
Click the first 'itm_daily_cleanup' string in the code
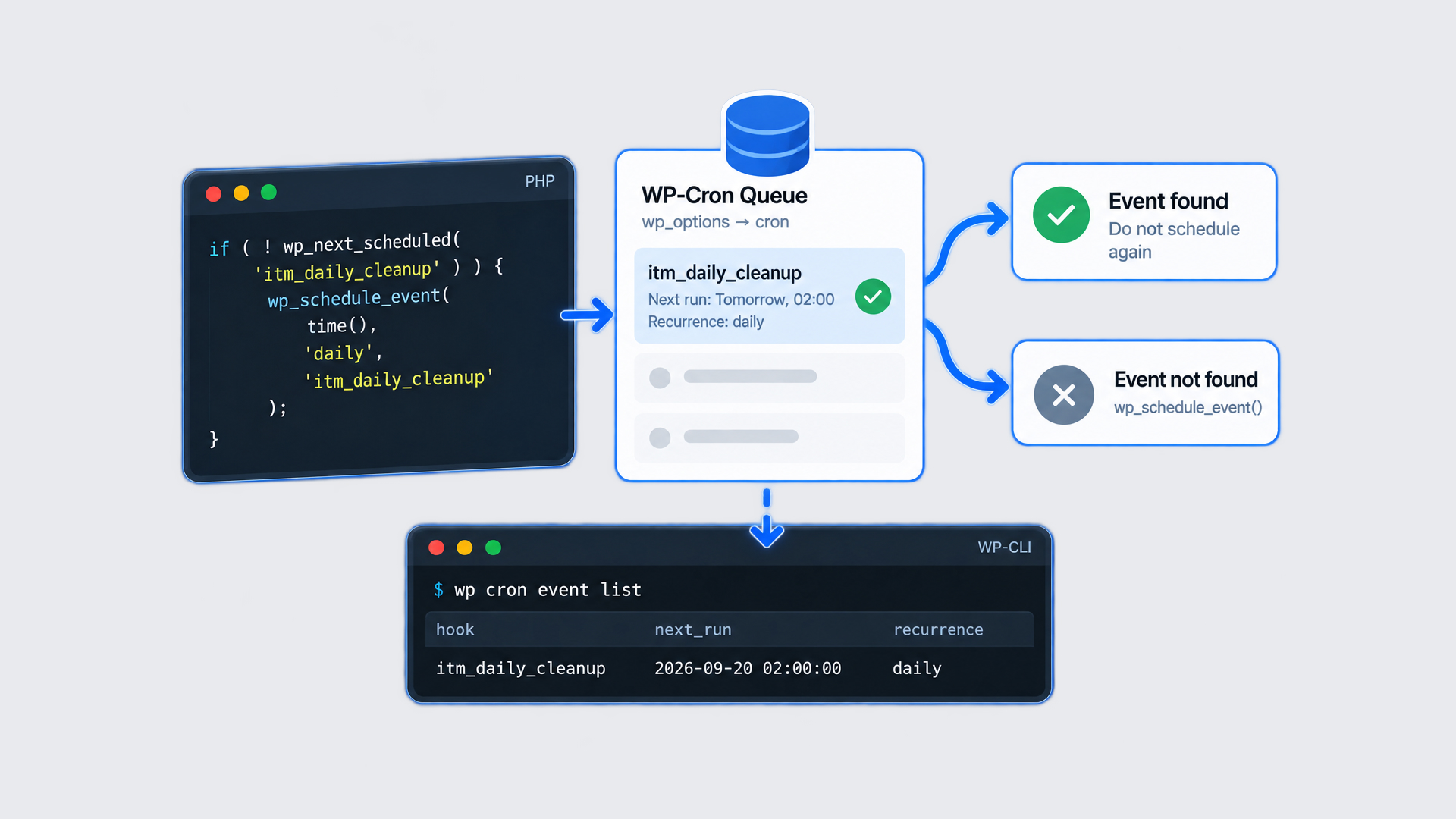tap(347, 271)
